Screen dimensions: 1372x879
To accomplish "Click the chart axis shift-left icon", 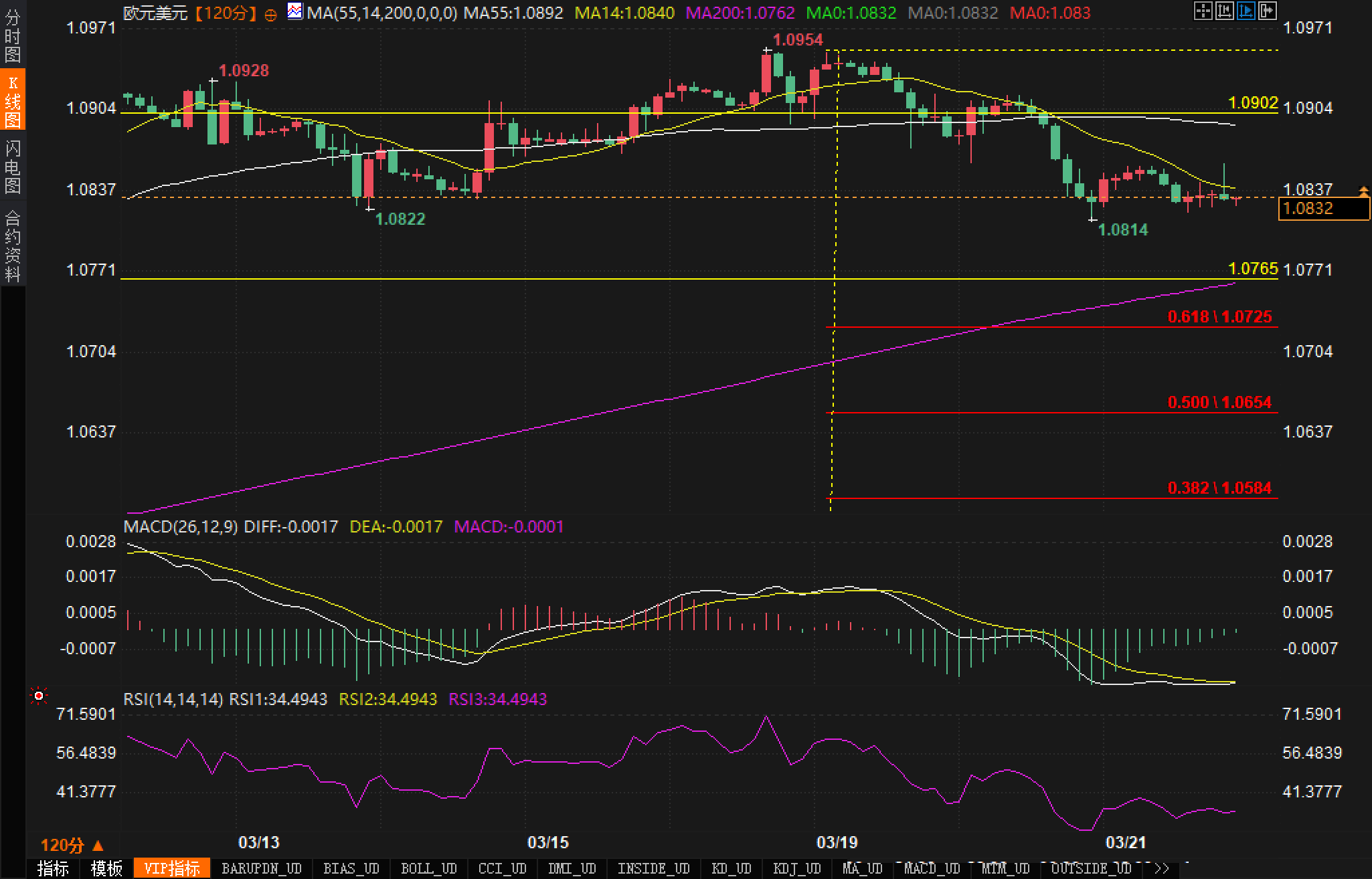I will tap(1224, 11).
